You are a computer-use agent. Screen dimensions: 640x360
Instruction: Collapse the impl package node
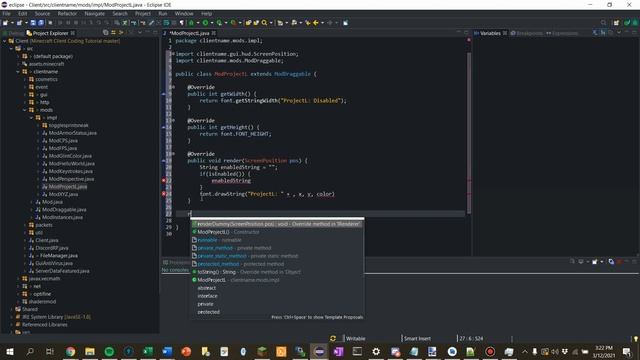tap(31, 118)
